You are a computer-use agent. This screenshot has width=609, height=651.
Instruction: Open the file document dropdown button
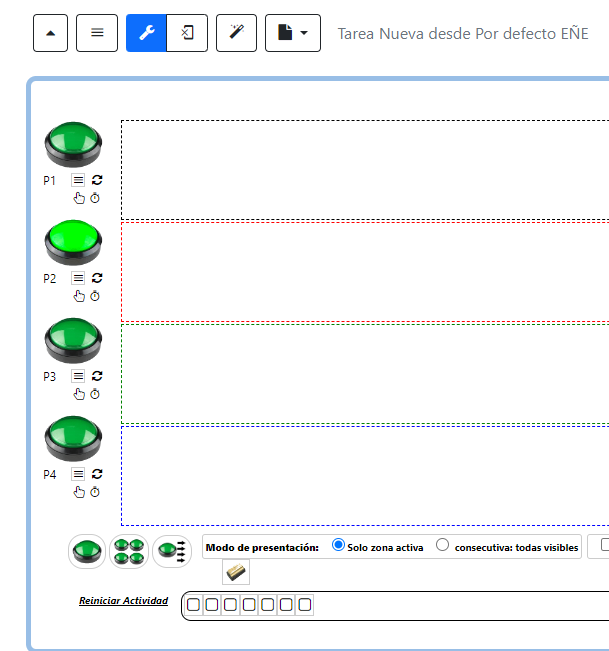(x=293, y=33)
